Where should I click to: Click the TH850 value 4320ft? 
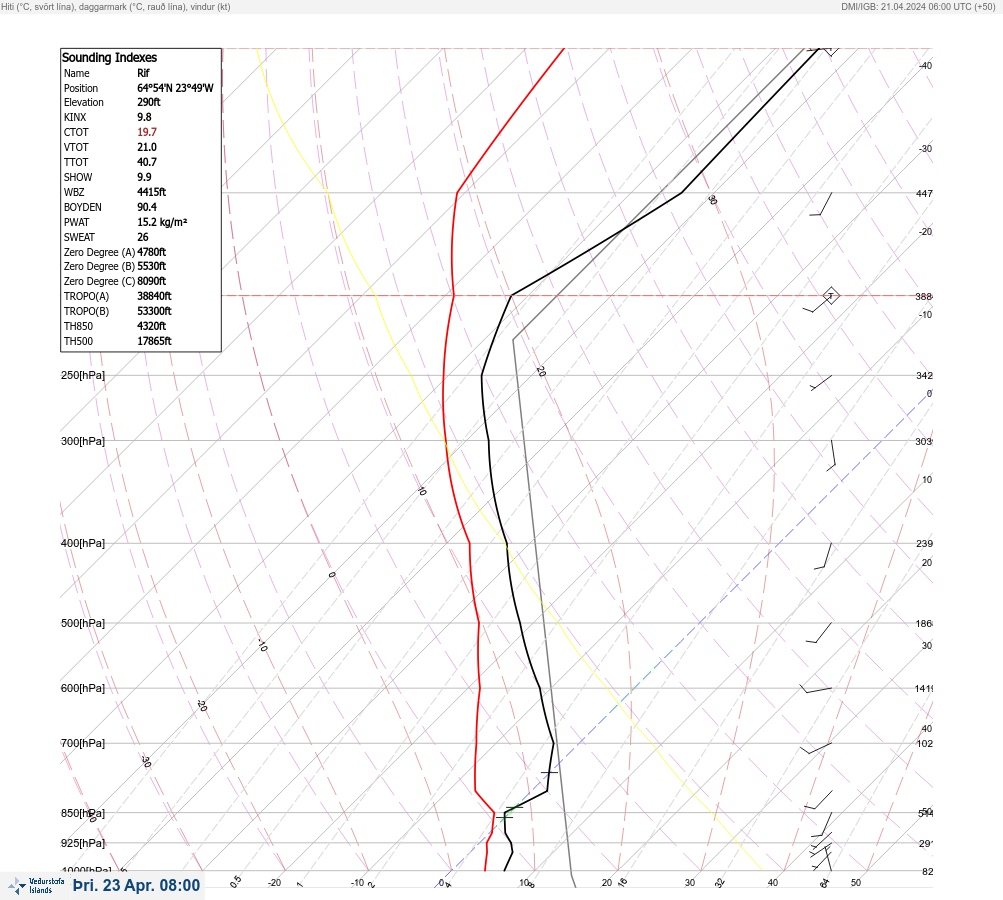coord(152,326)
